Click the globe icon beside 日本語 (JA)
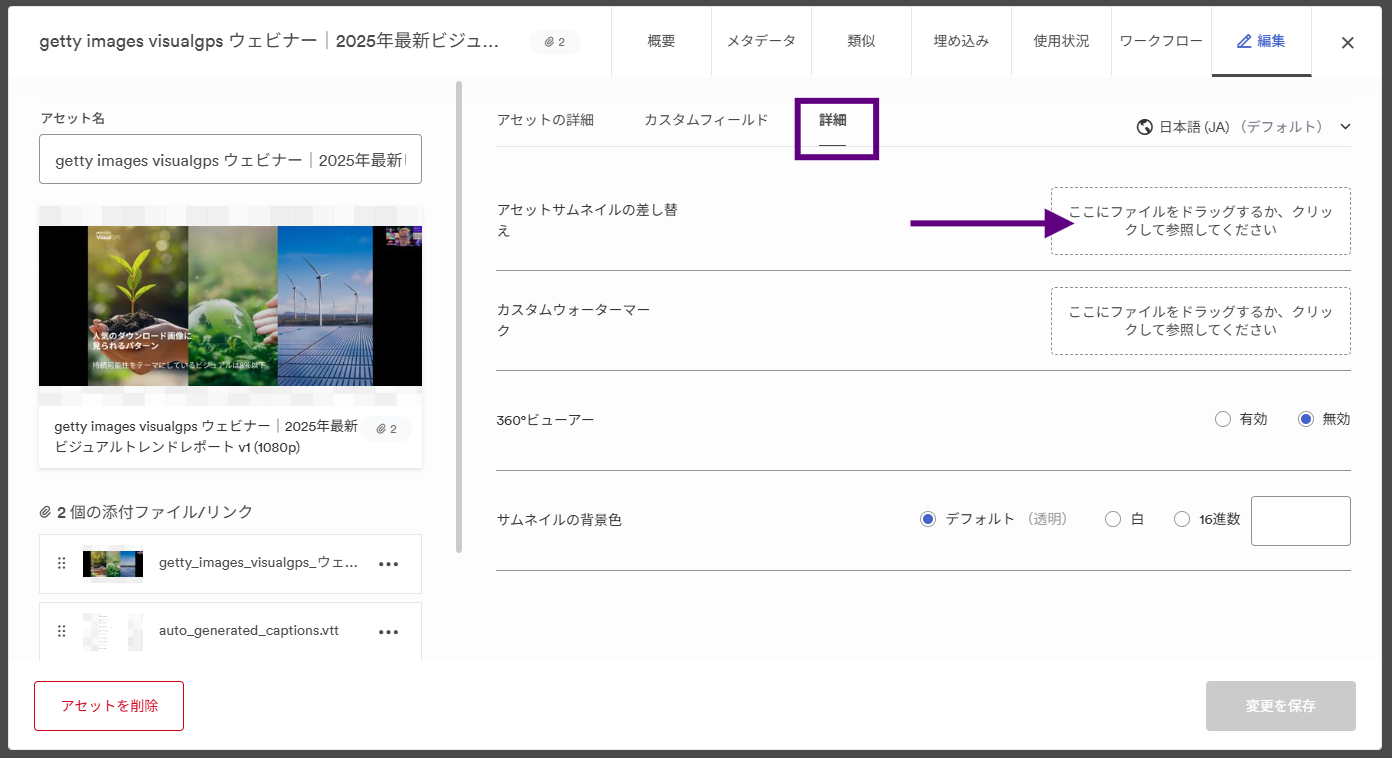Screen dimensions: 1392x758 [1145, 127]
